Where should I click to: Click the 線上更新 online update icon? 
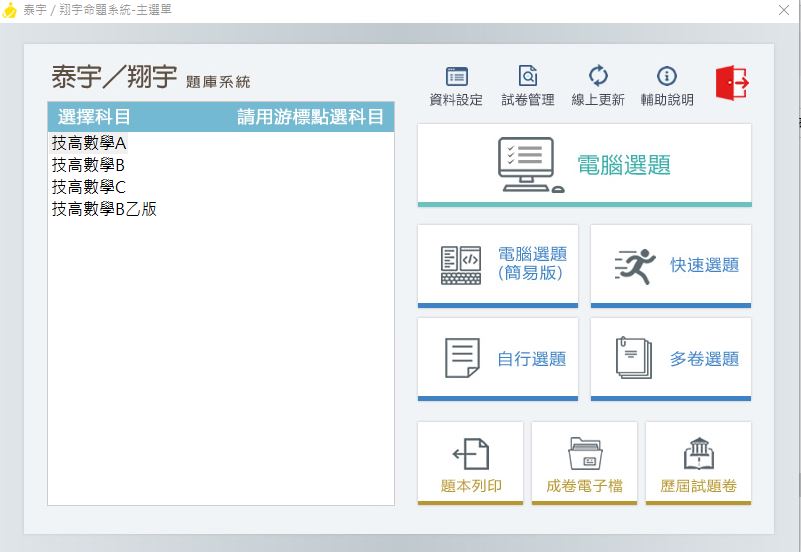pos(597,86)
